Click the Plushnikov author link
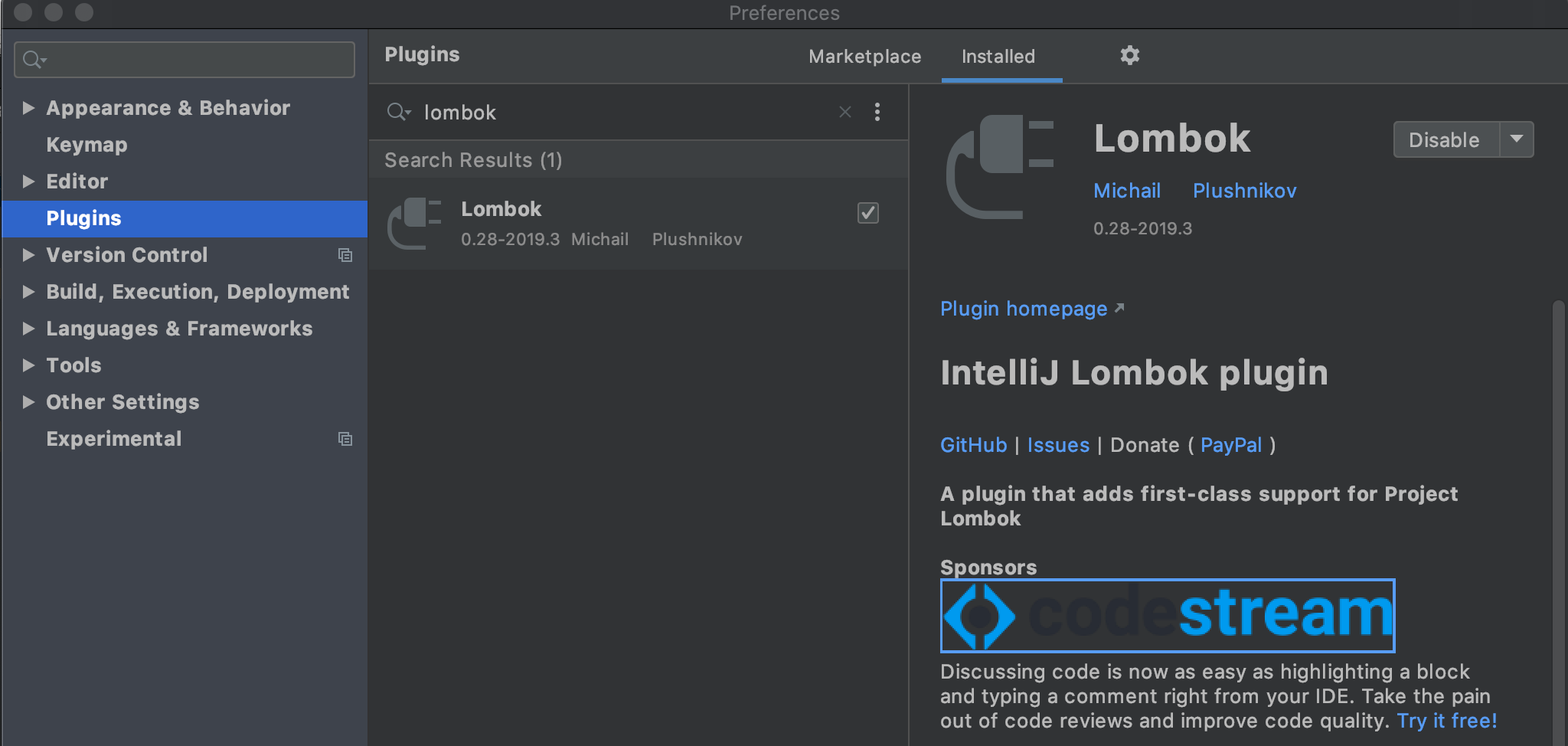Viewport: 1568px width, 746px height. (1245, 191)
